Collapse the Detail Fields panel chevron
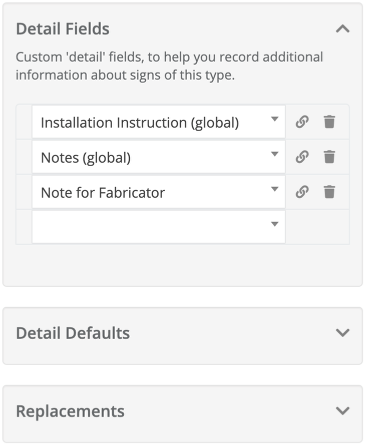 point(343,29)
